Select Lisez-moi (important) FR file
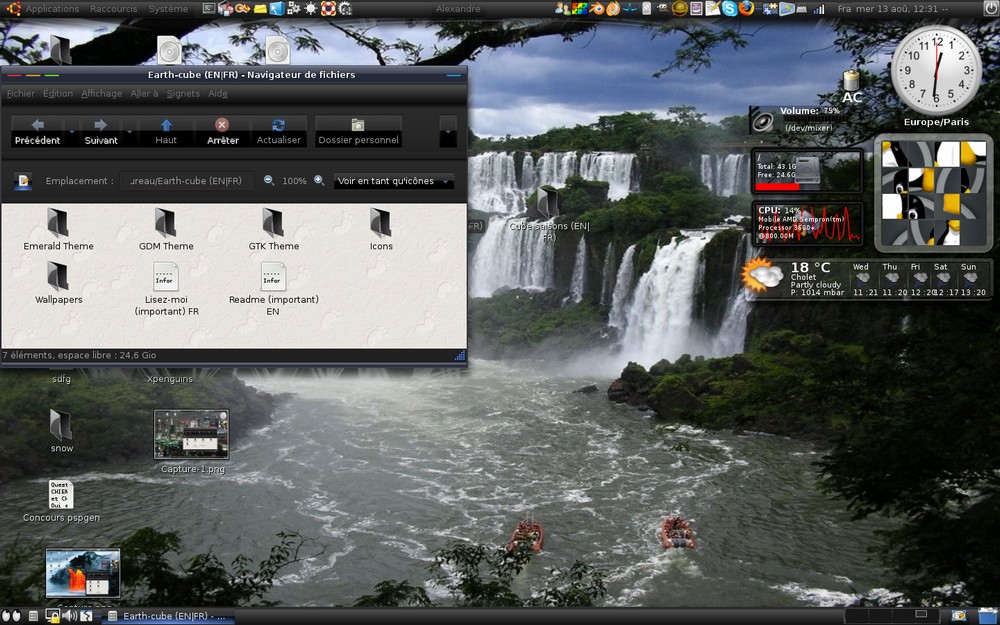1000x625 pixels. coord(166,289)
